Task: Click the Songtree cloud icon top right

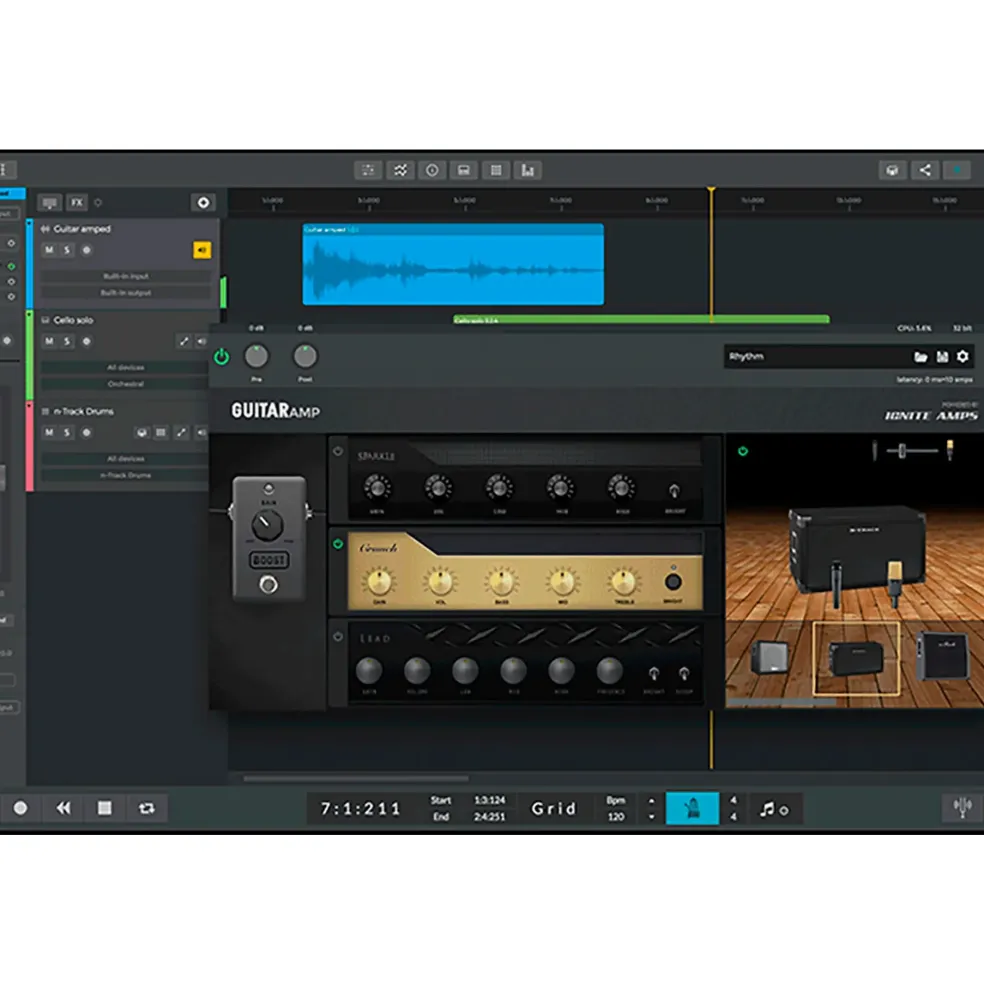Action: tap(892, 170)
